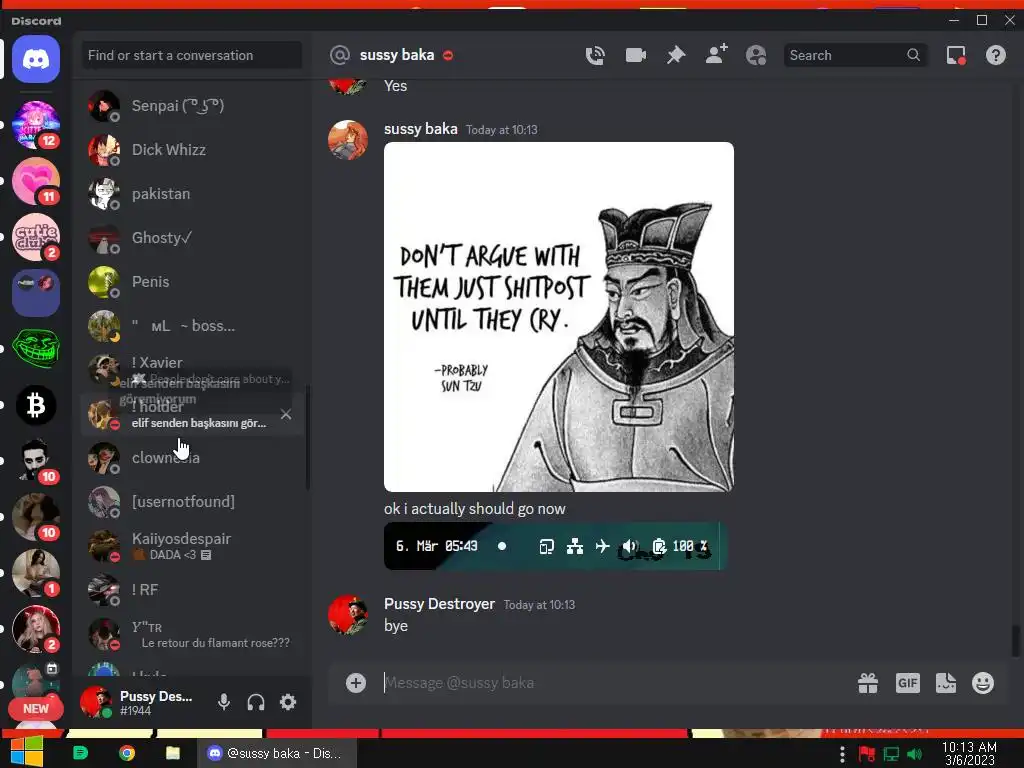Open conversation with [usernotfound]
Image resolution: width=1024 pixels, height=768 pixels.
pyautogui.click(x=191, y=502)
